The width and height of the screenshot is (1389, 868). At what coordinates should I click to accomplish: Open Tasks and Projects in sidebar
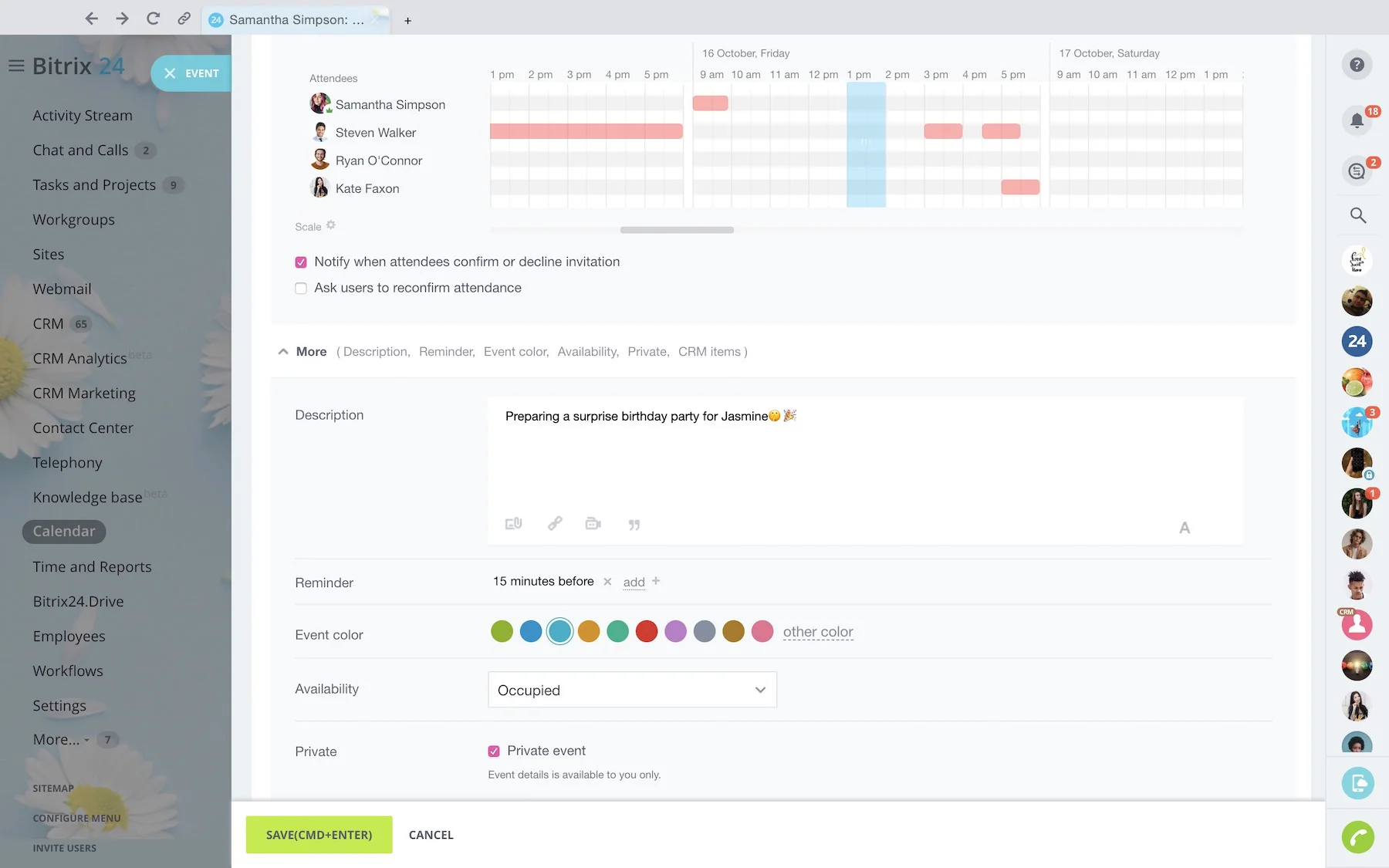[94, 185]
